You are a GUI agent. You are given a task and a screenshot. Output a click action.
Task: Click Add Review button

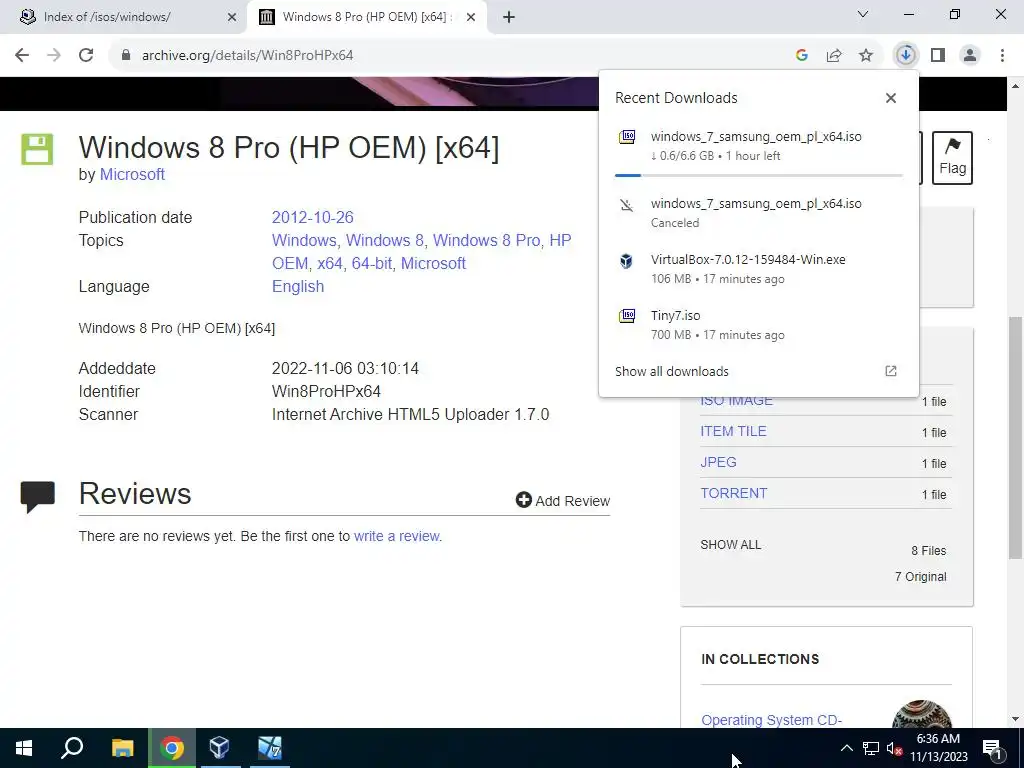(x=562, y=501)
